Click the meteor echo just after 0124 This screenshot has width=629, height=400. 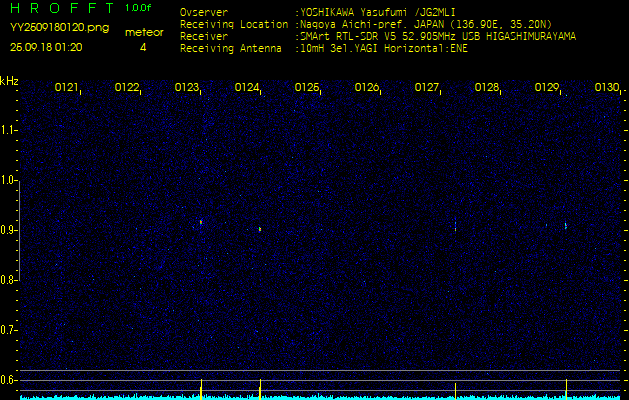260,229
